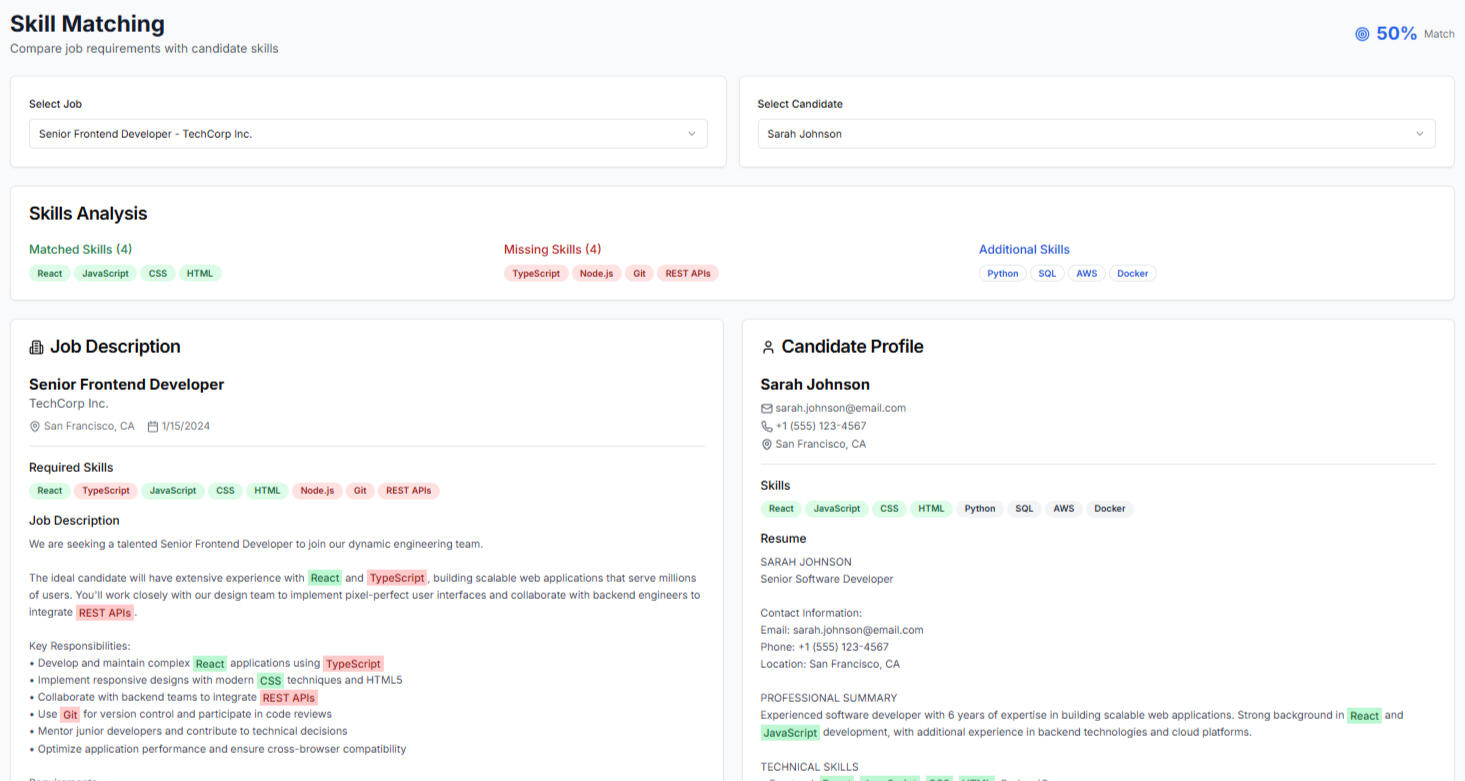1465x781 pixels.
Task: Click the location pin next to San Francisco job location
Action: (35, 426)
